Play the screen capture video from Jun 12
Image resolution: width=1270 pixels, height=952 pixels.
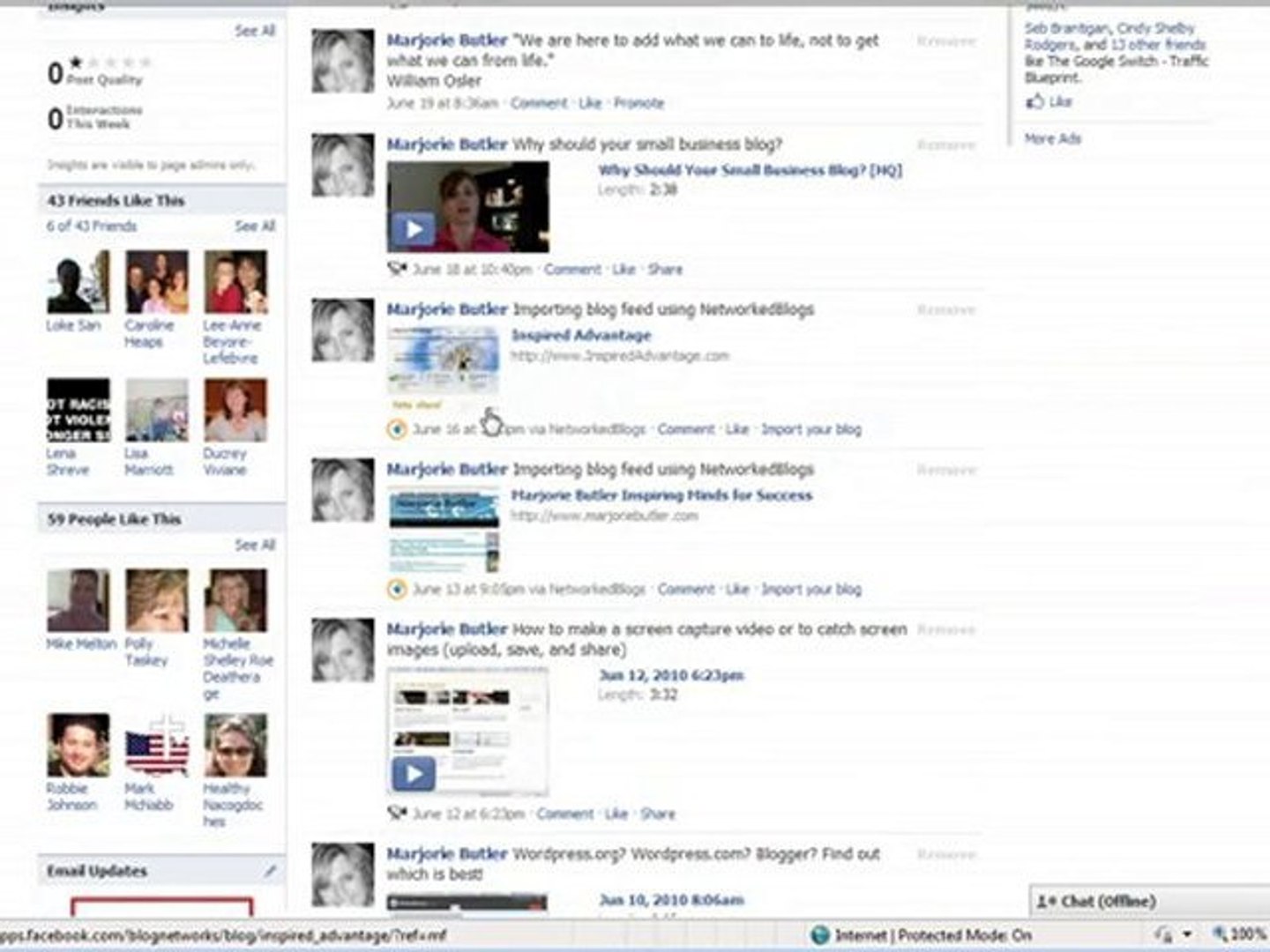click(x=413, y=774)
